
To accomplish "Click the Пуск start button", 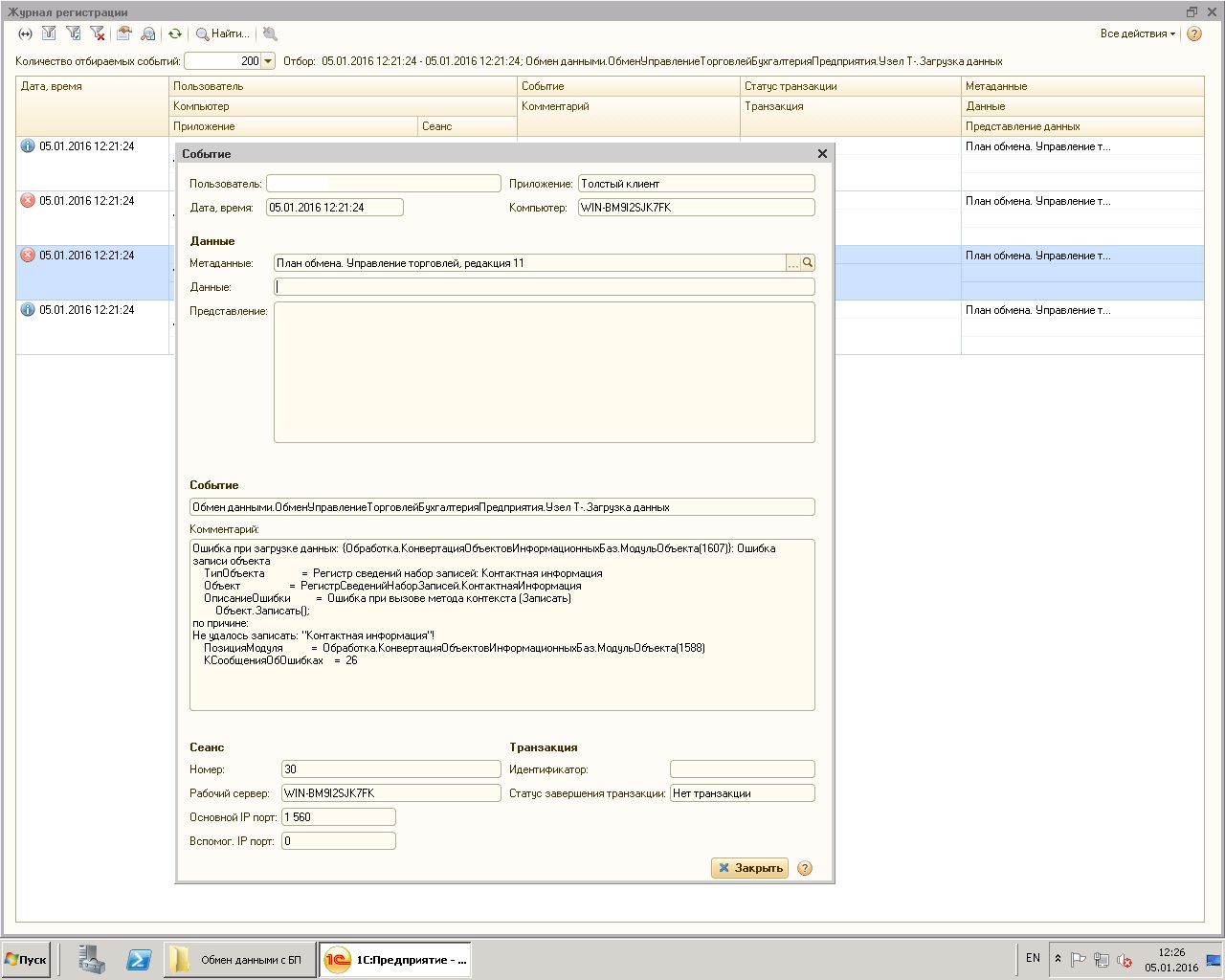I will coord(26,960).
